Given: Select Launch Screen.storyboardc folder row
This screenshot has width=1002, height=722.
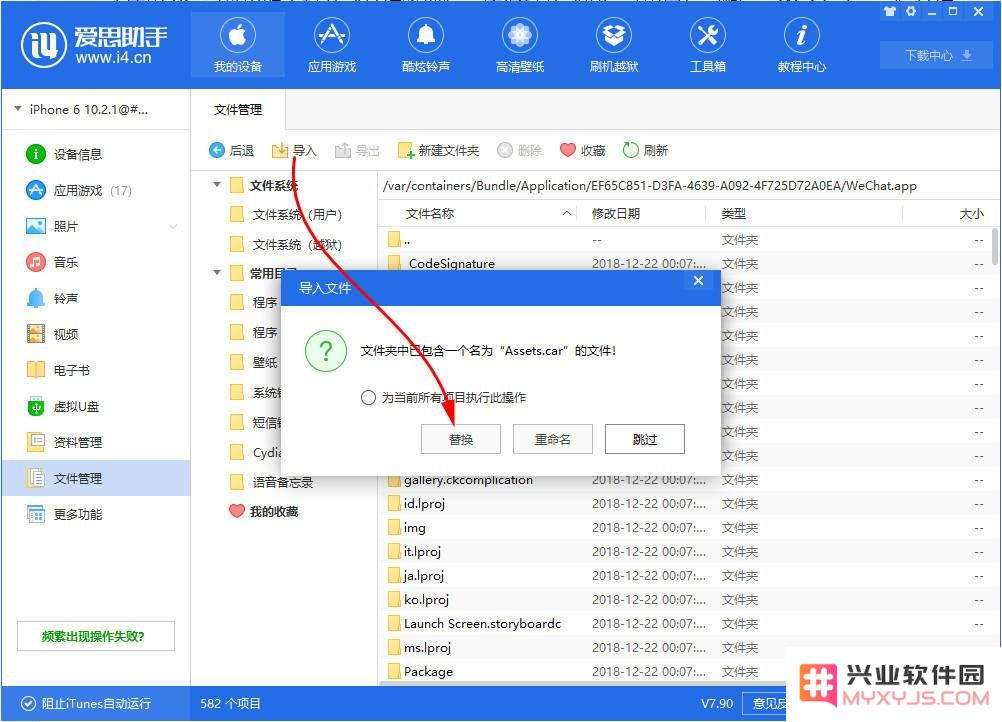Looking at the screenshot, I should (685, 624).
